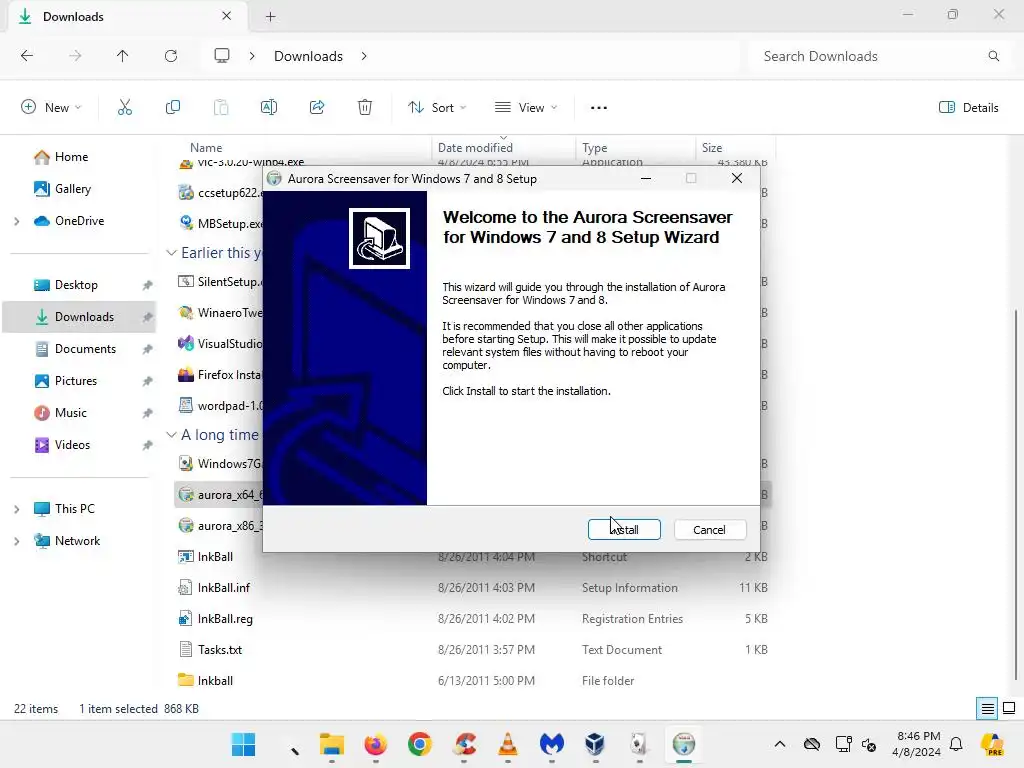1024x768 pixels.
Task: Go back with the Back arrow
Action: coord(27,56)
